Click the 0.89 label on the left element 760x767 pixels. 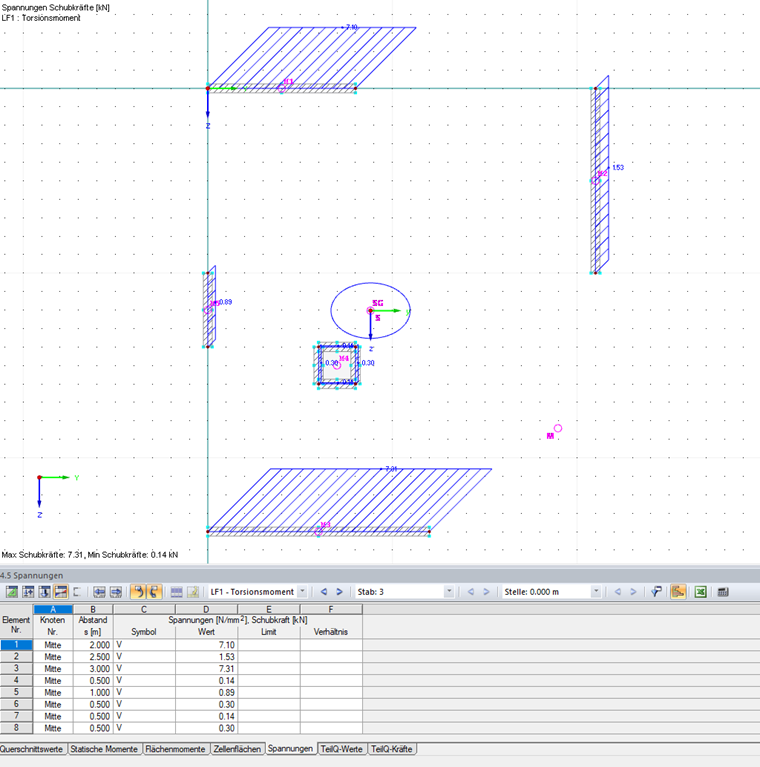pos(225,302)
